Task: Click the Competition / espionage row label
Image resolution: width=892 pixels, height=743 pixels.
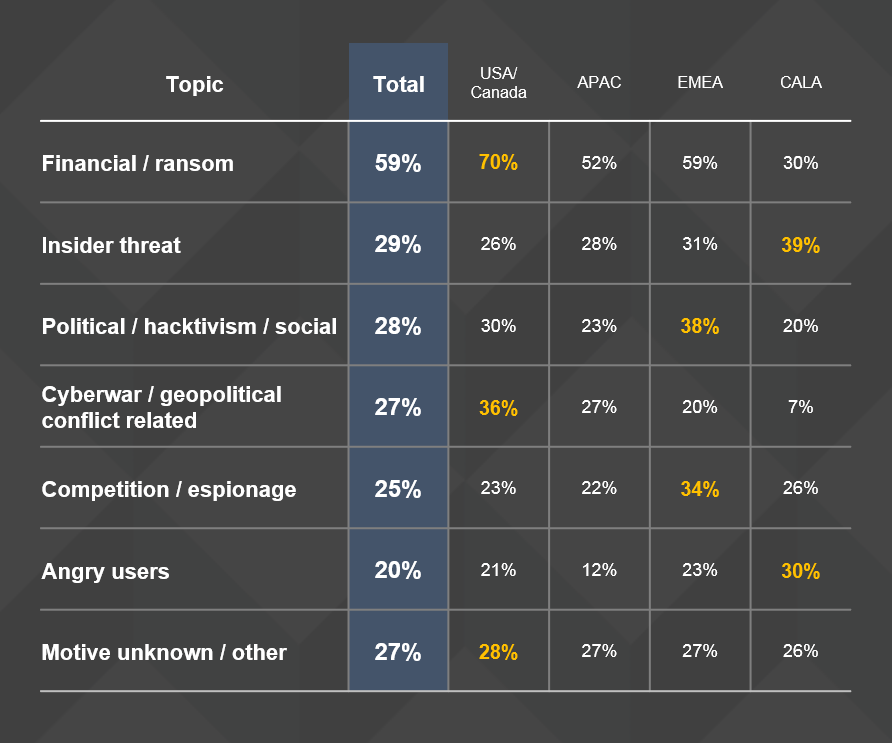Action: click(x=169, y=490)
